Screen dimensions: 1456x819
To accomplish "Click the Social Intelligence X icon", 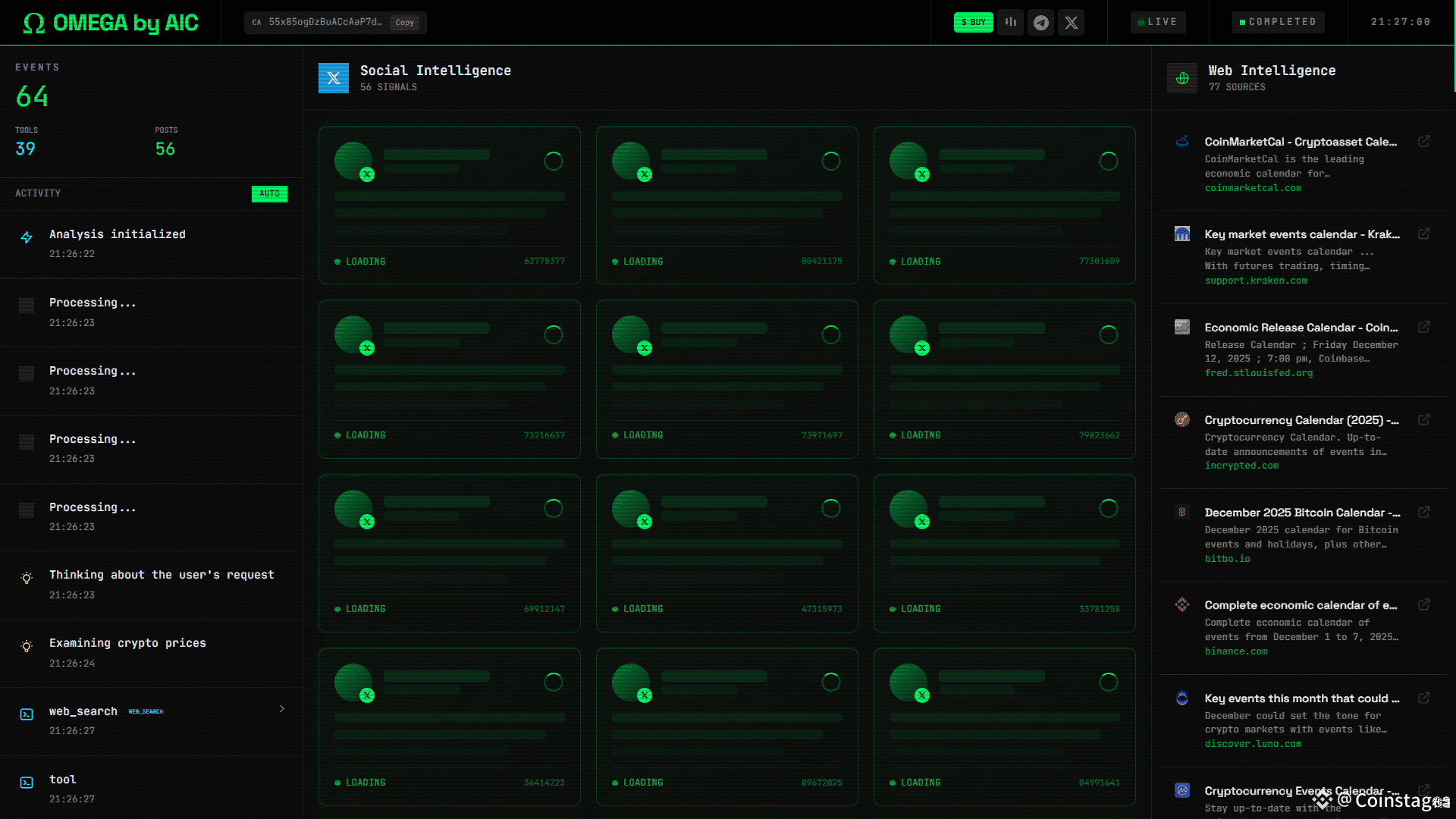I will click(334, 78).
